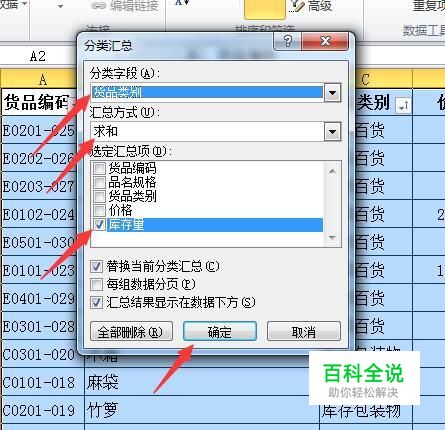Click the 类别 column header cell
The width and height of the screenshot is (445, 430).
click(383, 102)
